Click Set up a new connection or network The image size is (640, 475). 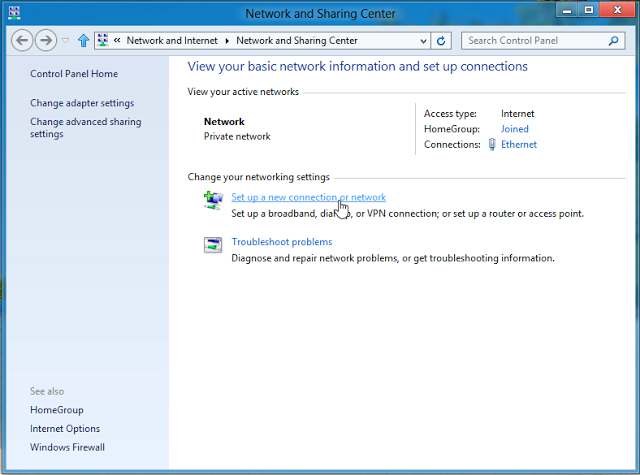tap(308, 197)
